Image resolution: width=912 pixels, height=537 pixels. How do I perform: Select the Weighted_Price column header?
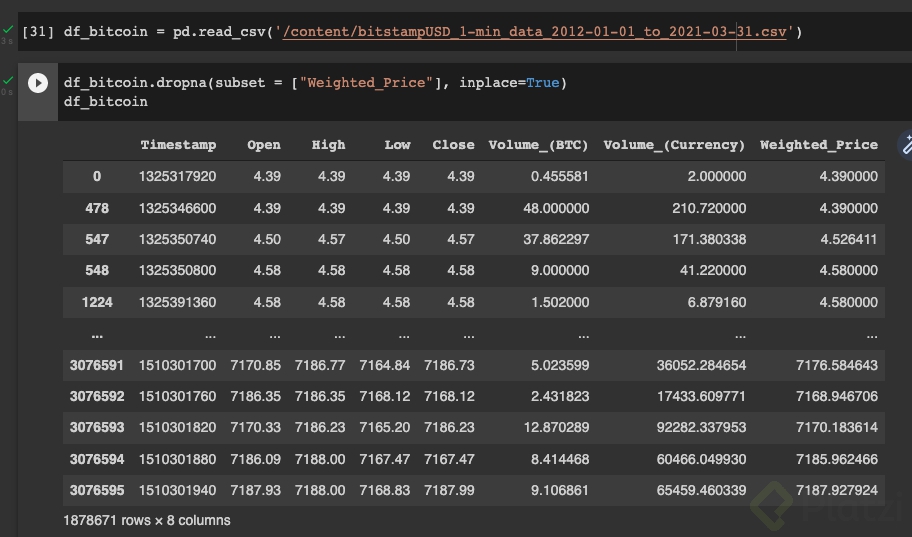[818, 145]
